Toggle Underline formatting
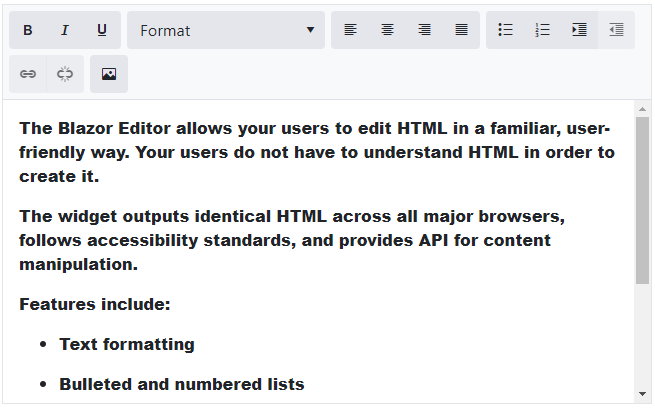 coord(102,30)
